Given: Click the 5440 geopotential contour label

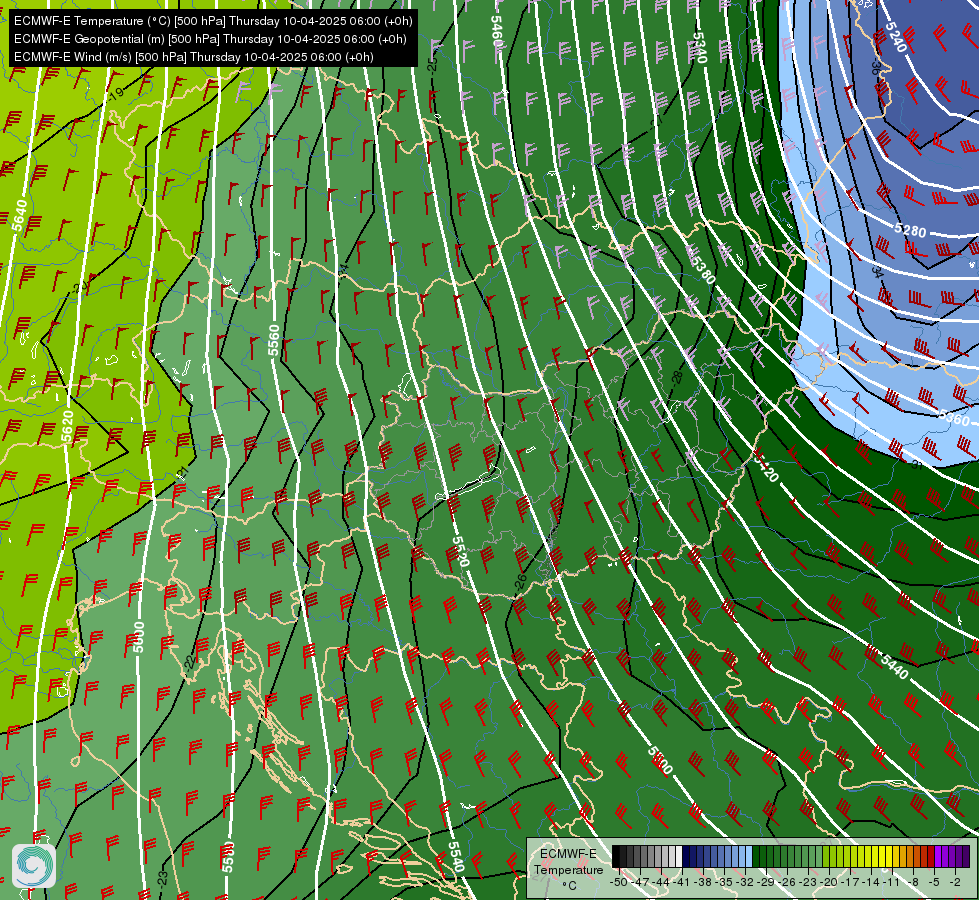Looking at the screenshot, I should [895, 666].
